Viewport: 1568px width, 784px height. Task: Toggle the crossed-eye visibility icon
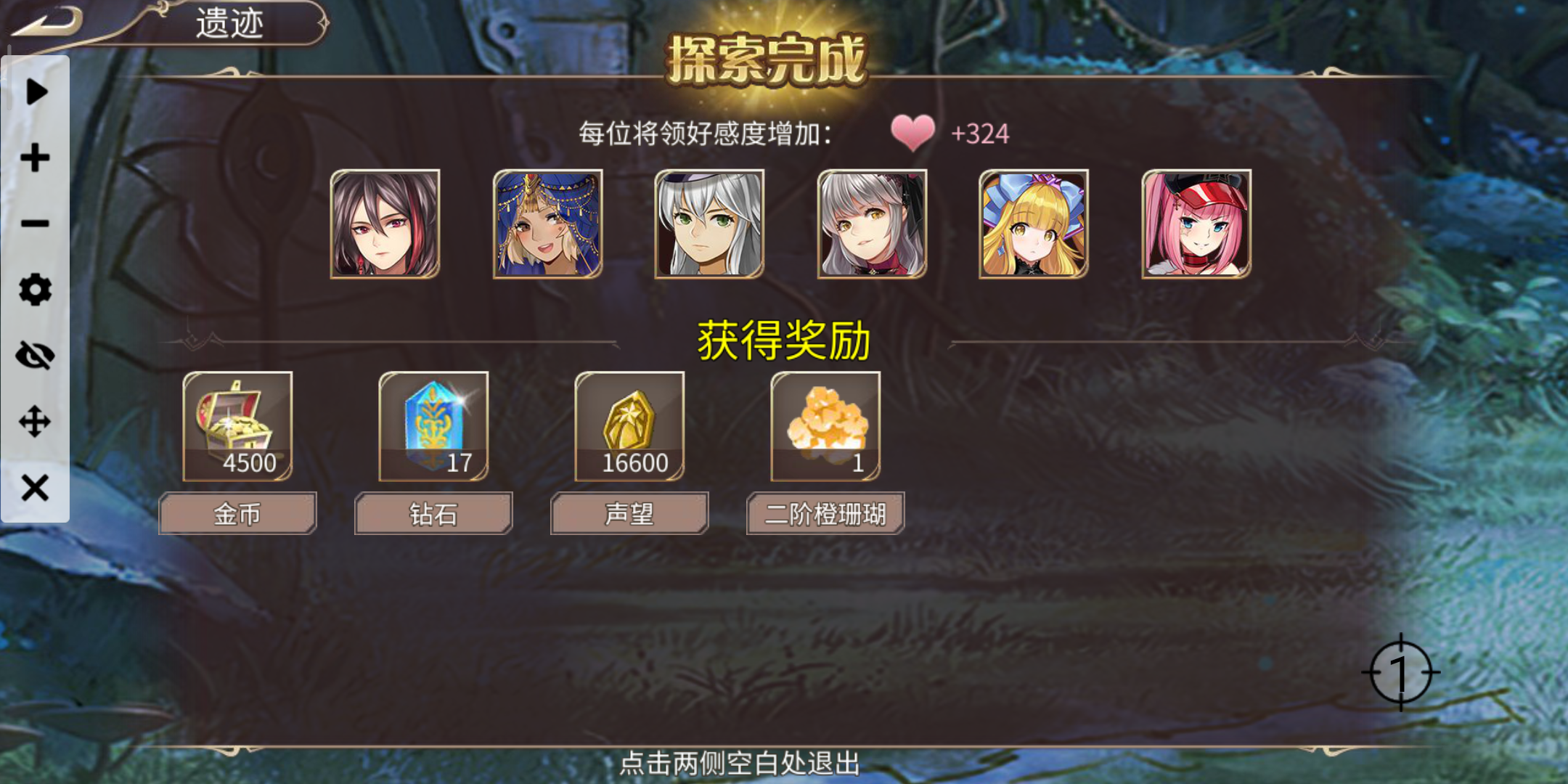pos(35,356)
